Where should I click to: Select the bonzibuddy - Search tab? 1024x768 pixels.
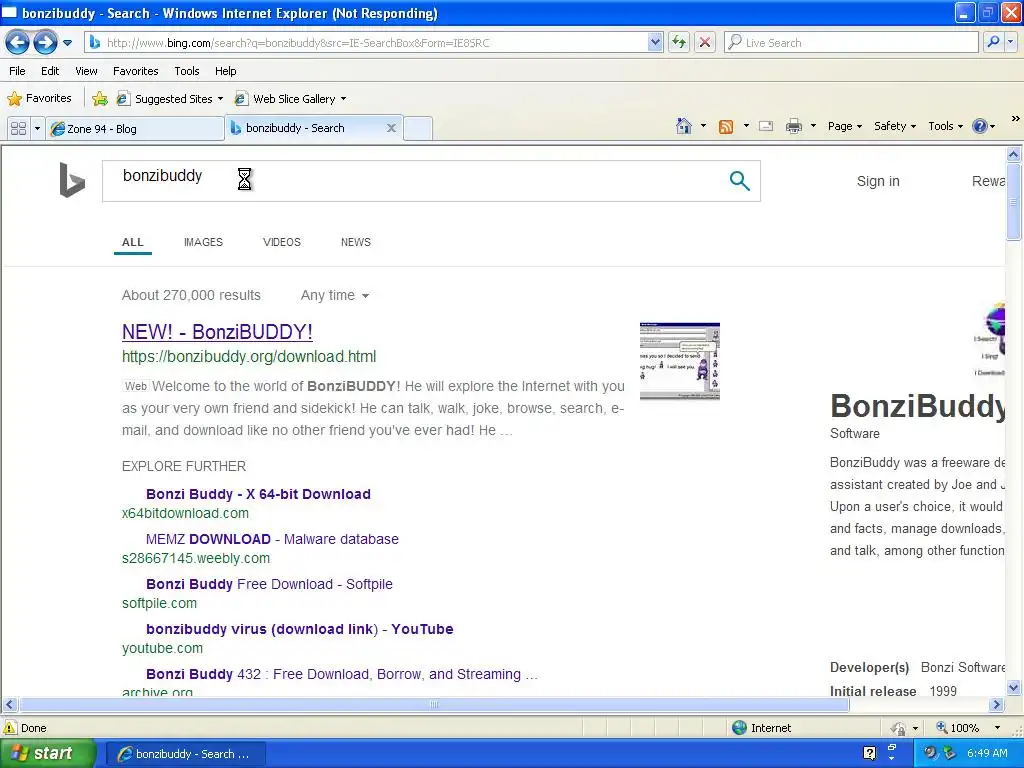tap(307, 128)
